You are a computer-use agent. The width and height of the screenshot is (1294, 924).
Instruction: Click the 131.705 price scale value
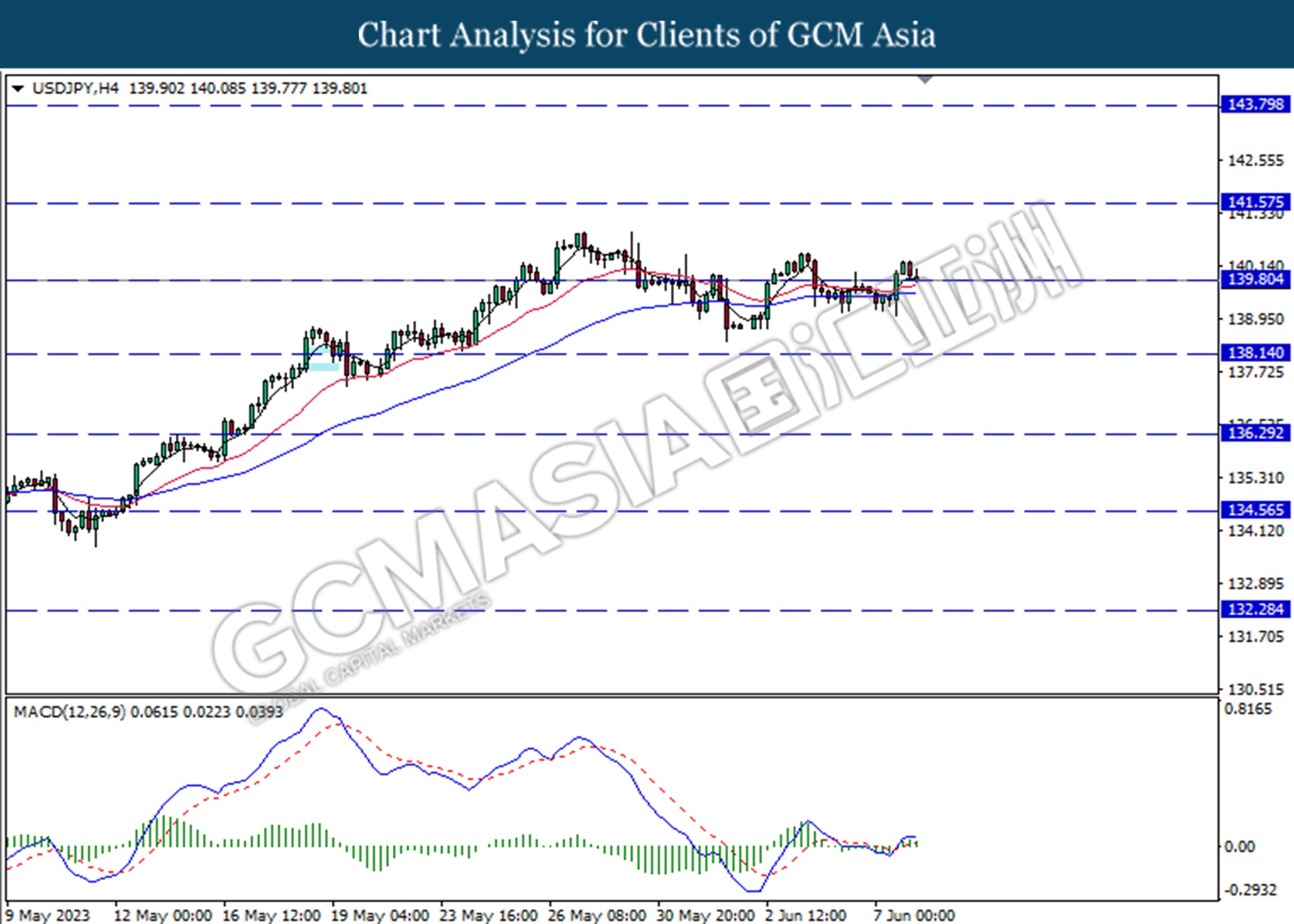coord(1256,637)
